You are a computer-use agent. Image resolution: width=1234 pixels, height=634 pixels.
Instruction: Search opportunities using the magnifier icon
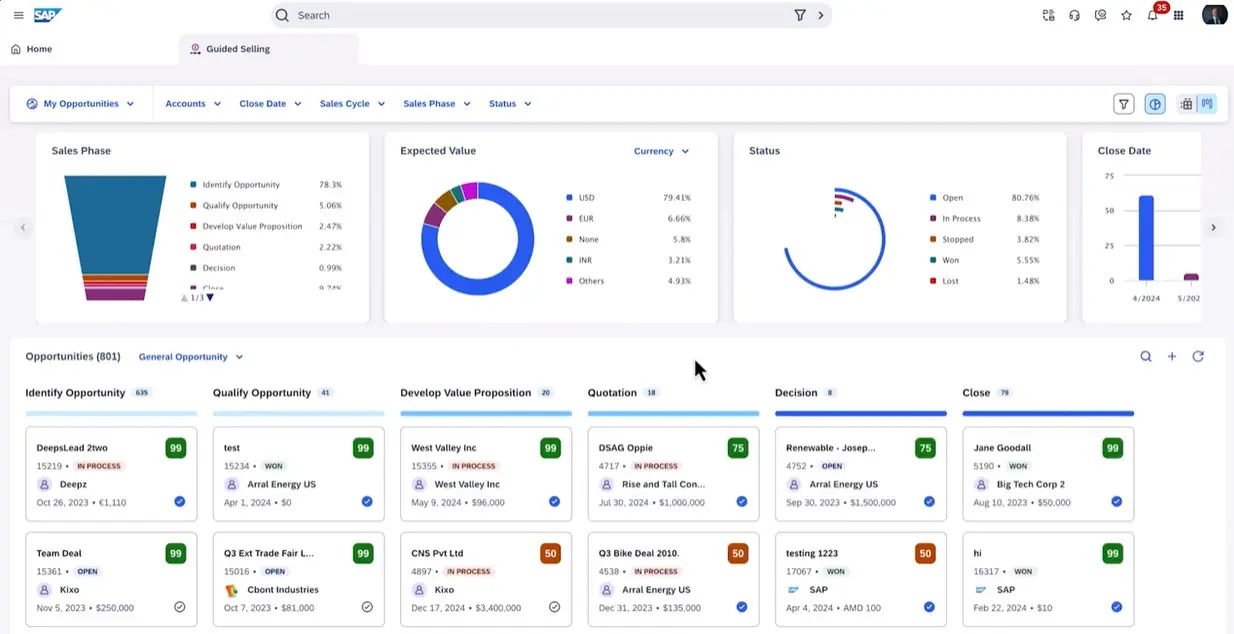(x=1146, y=357)
